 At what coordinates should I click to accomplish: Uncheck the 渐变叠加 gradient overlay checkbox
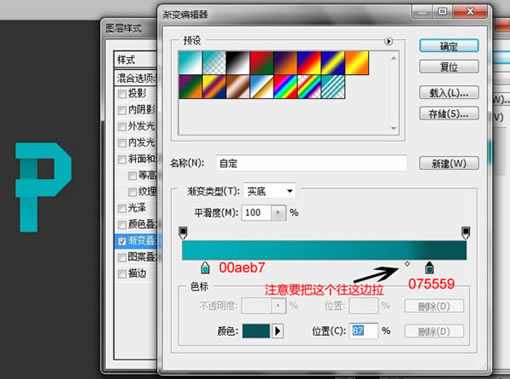pos(122,241)
